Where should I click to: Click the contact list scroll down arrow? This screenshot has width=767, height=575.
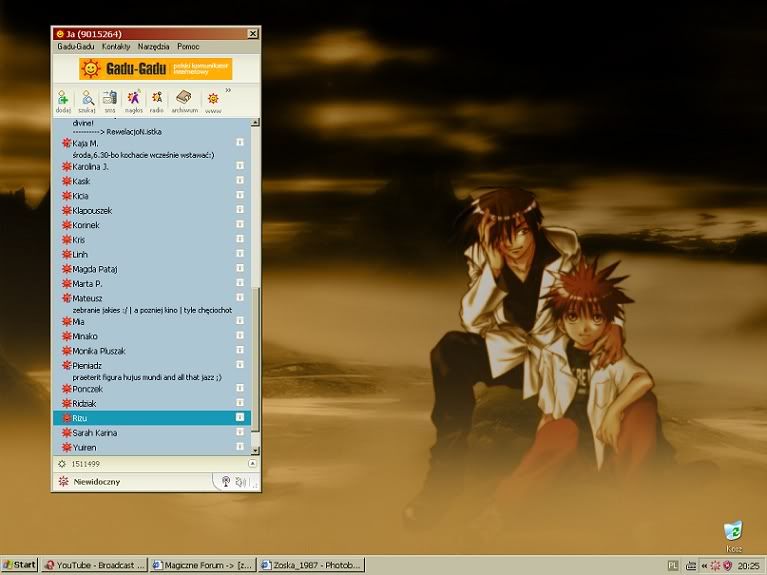tap(255, 450)
